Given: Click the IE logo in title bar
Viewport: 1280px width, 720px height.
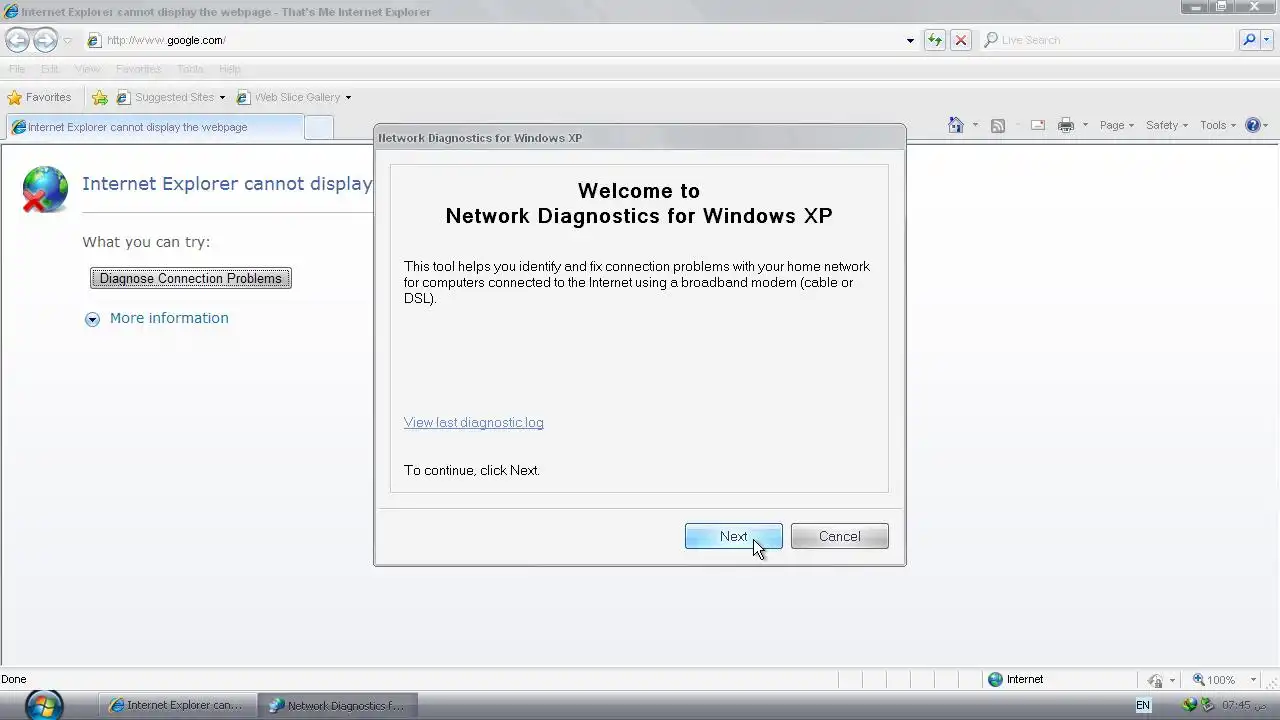Looking at the screenshot, I should (11, 12).
